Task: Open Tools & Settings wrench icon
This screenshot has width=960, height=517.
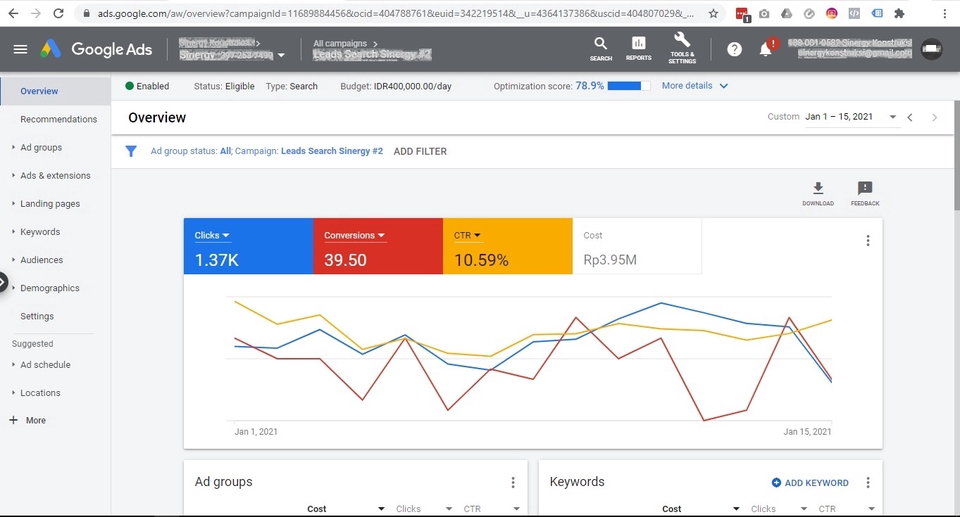Action: pyautogui.click(x=682, y=48)
